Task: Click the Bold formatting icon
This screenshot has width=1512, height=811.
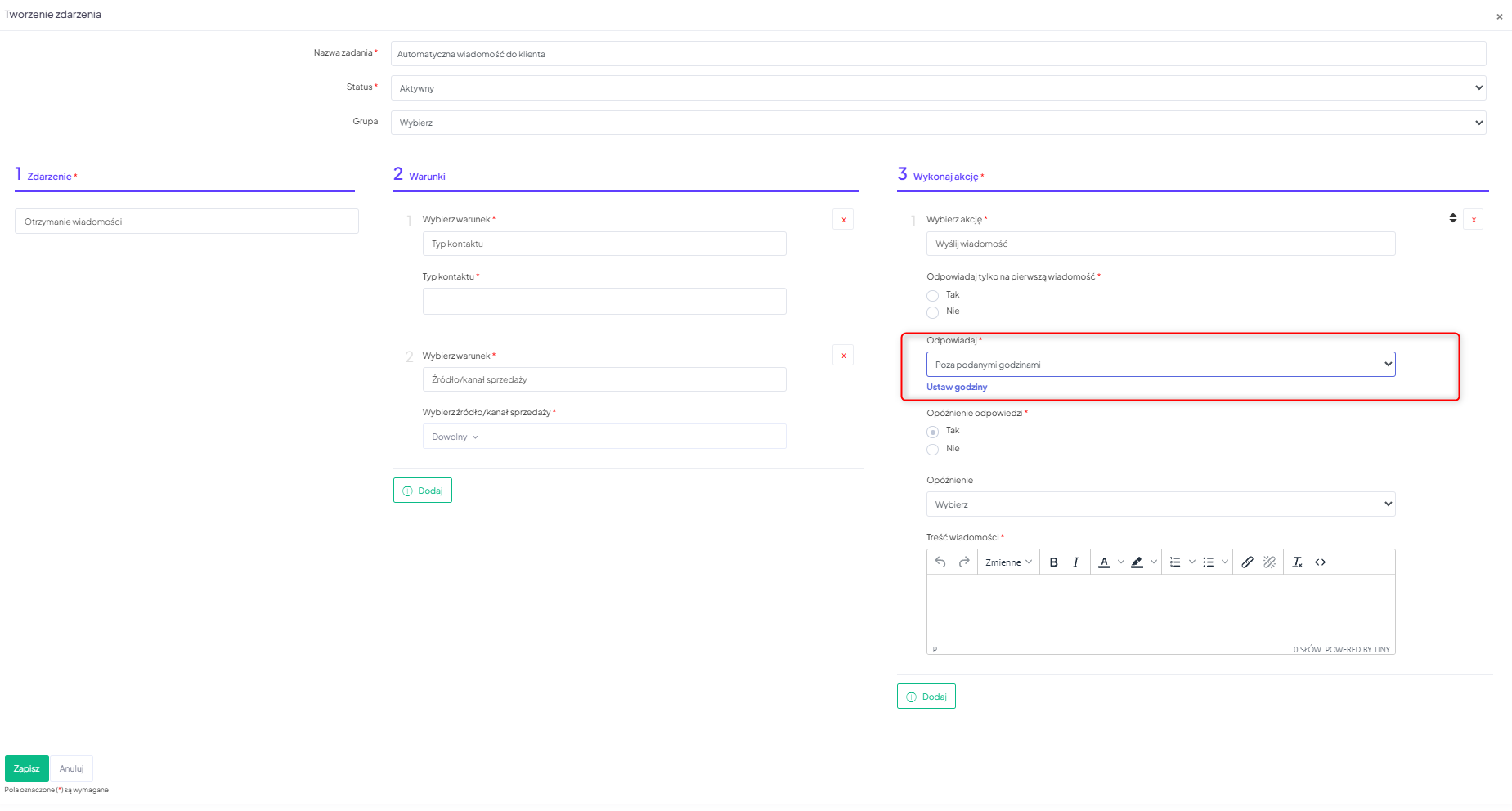Action: tap(1053, 562)
